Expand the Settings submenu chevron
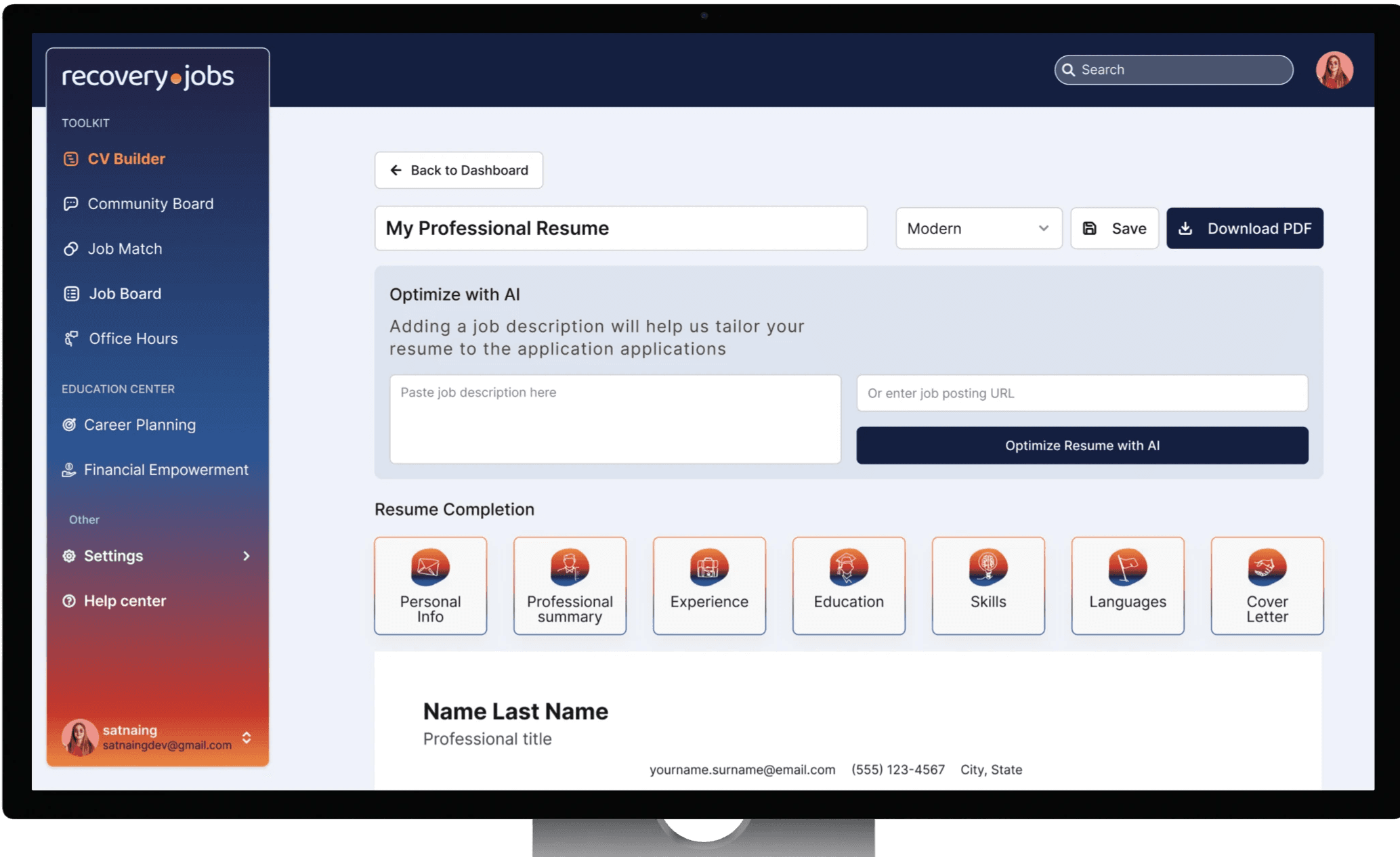Viewport: 1400px width, 857px height. coord(247,556)
